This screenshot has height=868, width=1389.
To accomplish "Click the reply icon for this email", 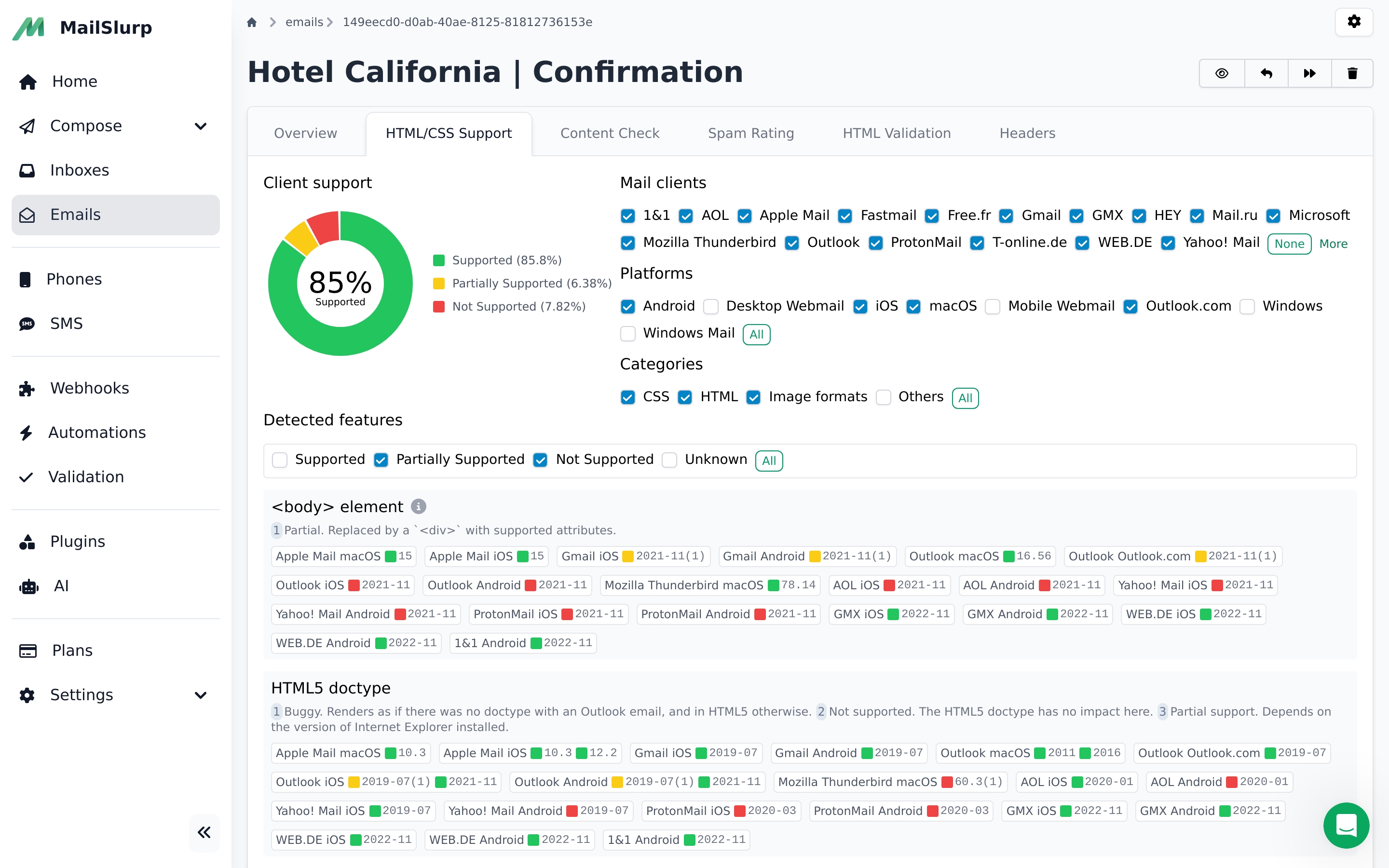I will point(1266,72).
